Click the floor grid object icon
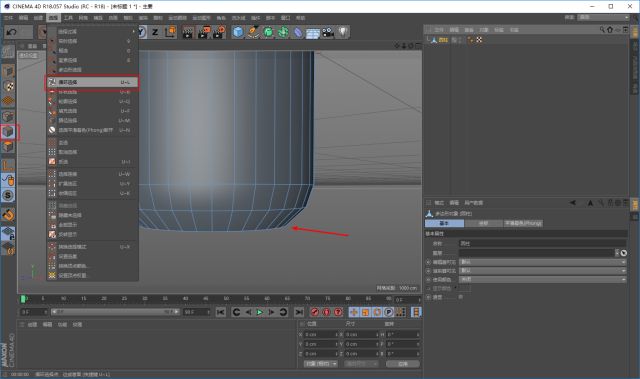640x379 pixels. pyautogui.click(x=313, y=33)
